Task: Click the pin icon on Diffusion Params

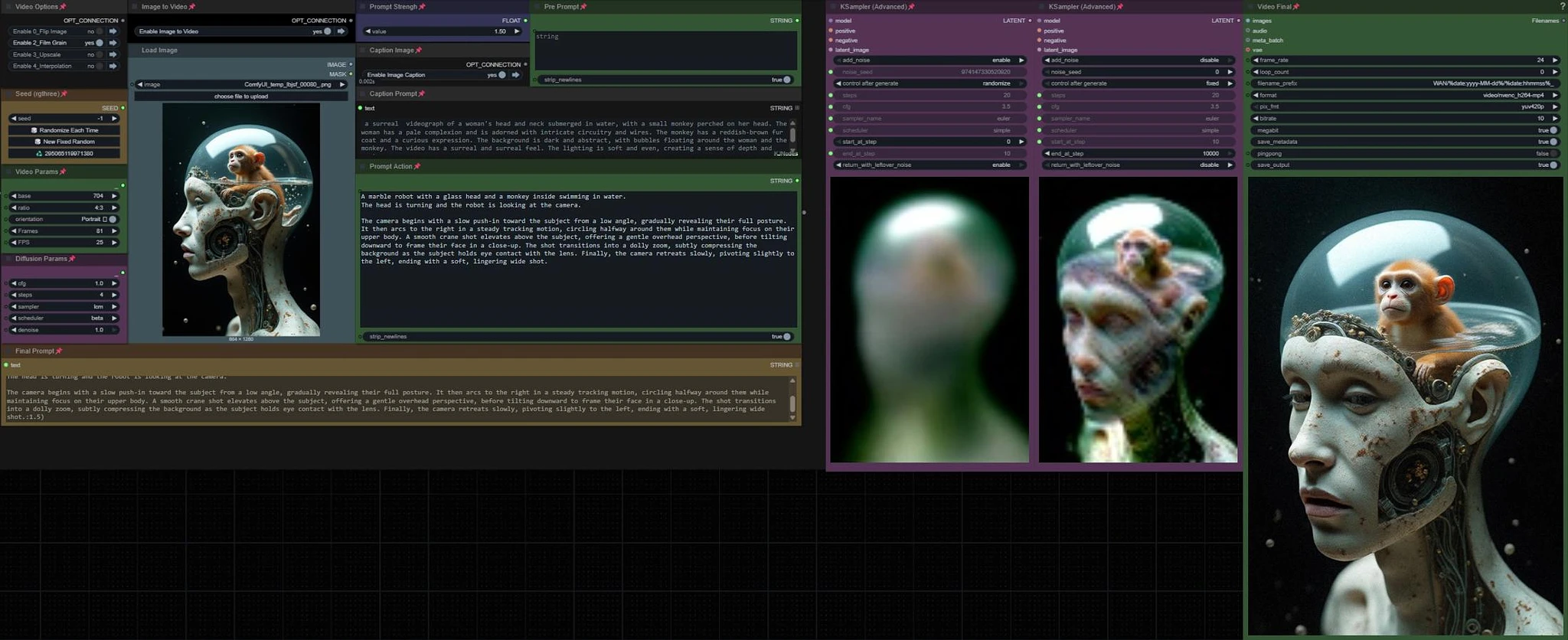Action: [x=72, y=260]
